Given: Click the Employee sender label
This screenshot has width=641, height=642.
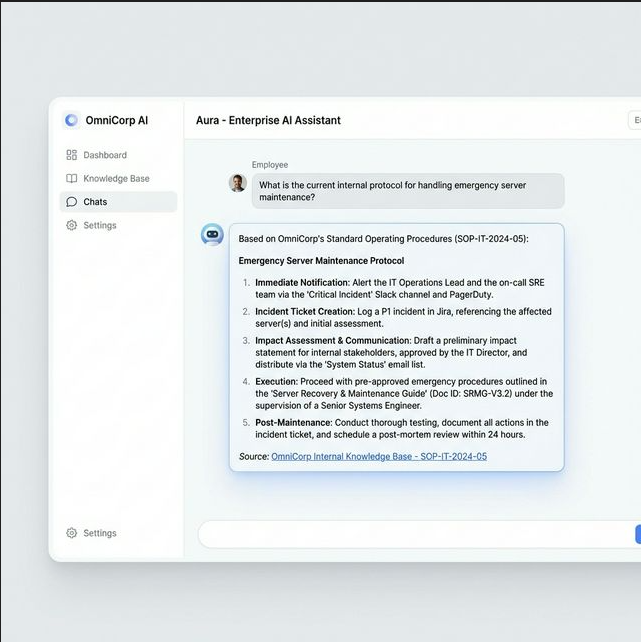Looking at the screenshot, I should coord(270,165).
